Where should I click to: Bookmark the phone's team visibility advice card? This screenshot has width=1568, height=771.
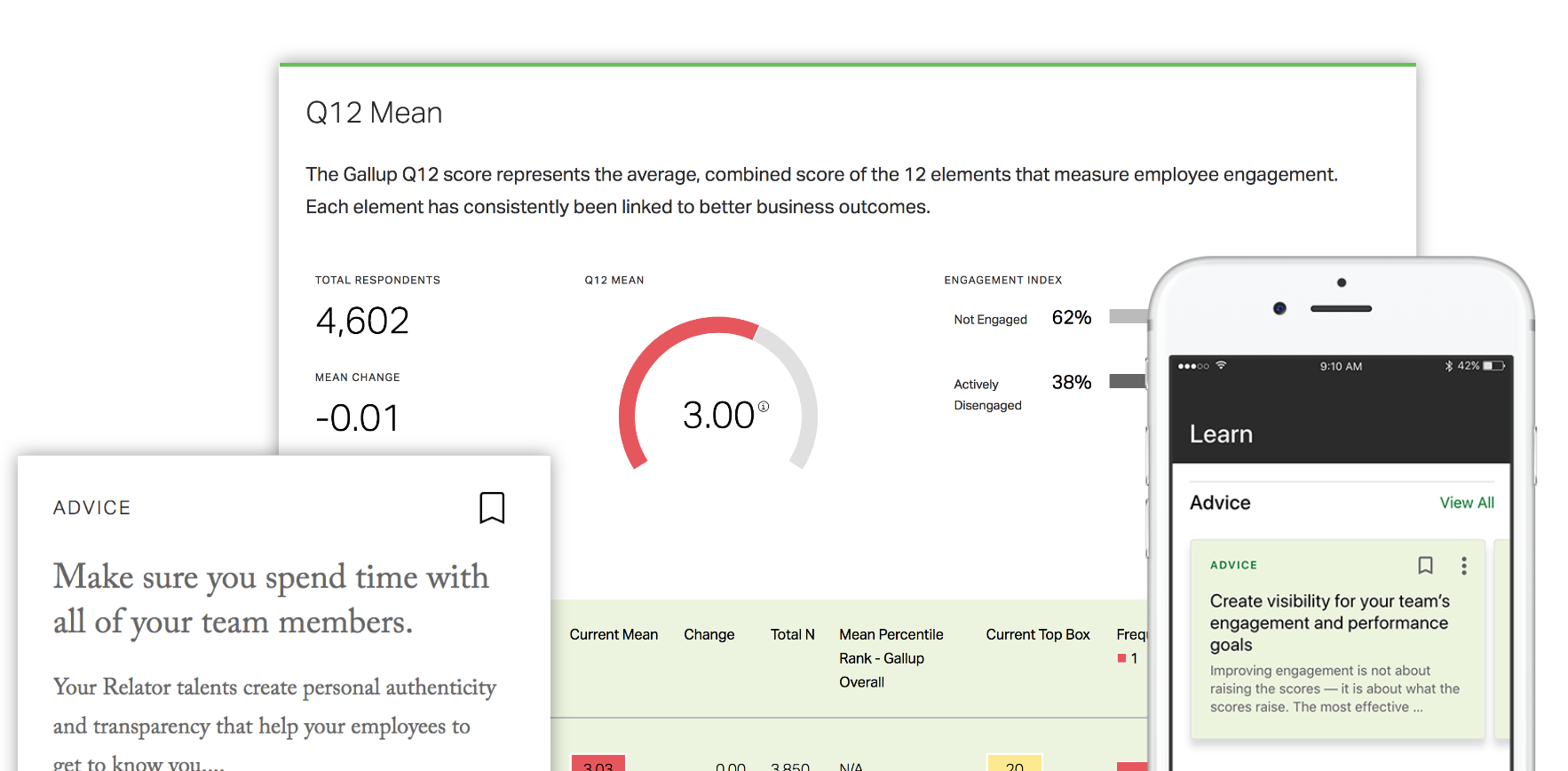click(1425, 565)
